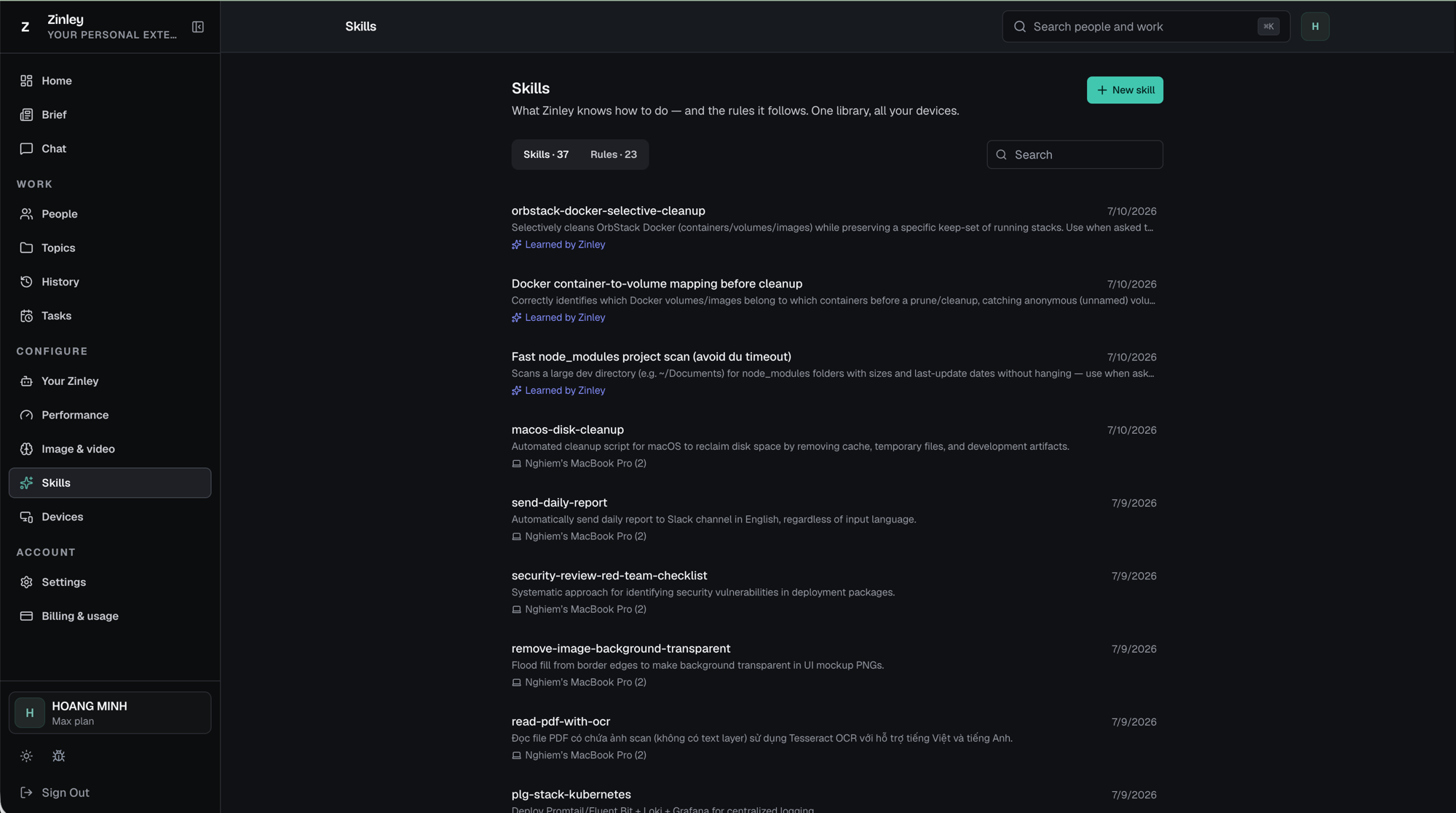Click the Devices icon in sidebar
The width and height of the screenshot is (1456, 813).
coord(26,517)
